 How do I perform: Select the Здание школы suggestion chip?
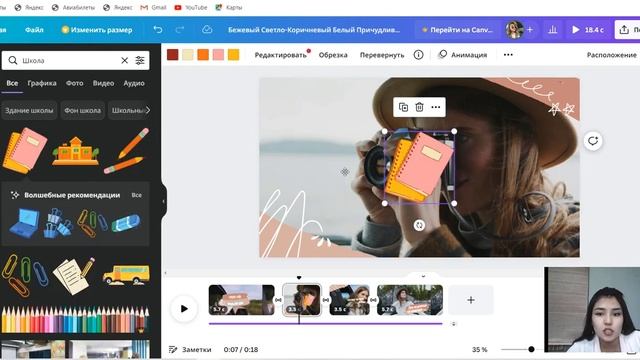(x=29, y=110)
